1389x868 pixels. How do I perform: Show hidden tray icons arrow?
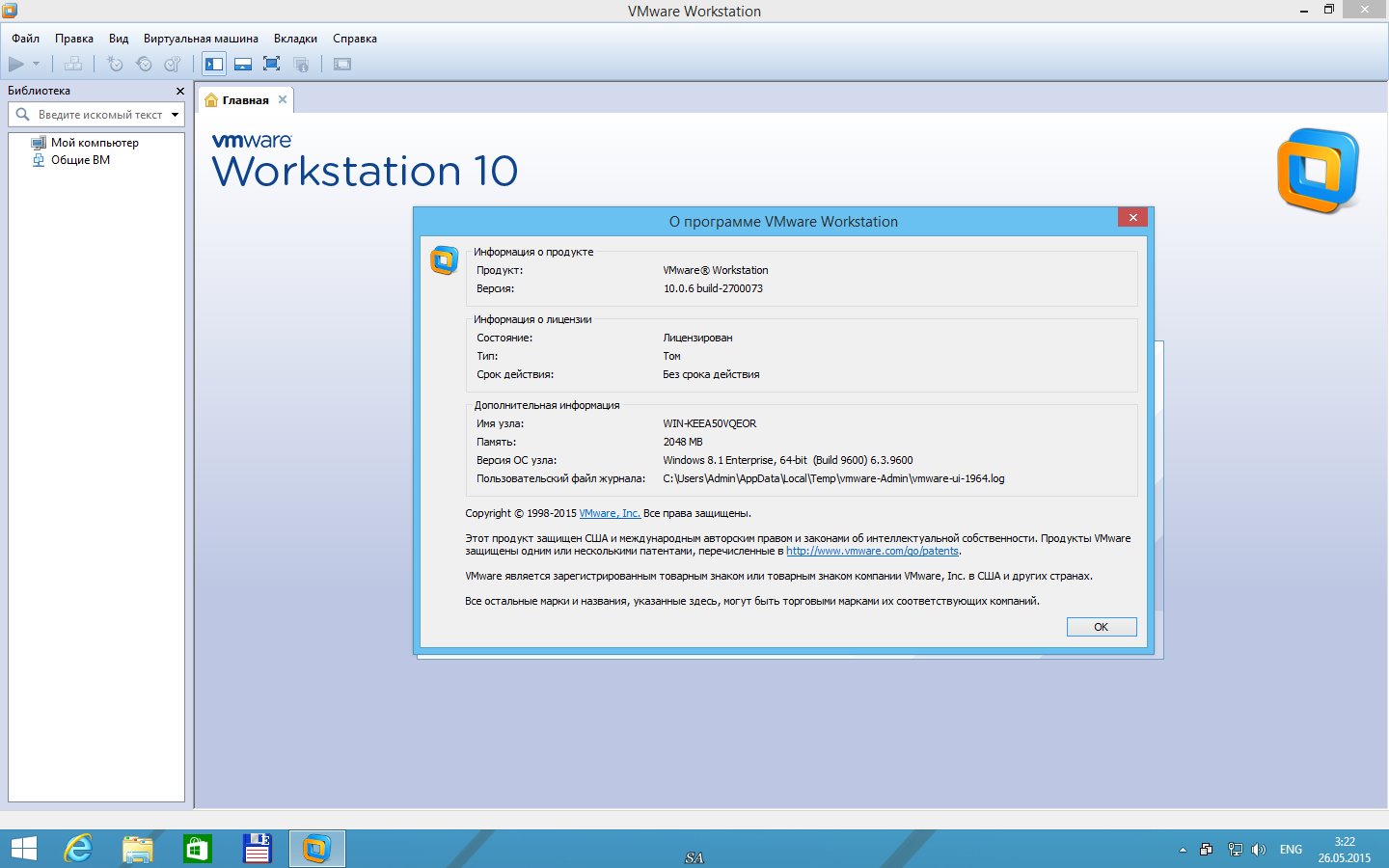(1183, 850)
